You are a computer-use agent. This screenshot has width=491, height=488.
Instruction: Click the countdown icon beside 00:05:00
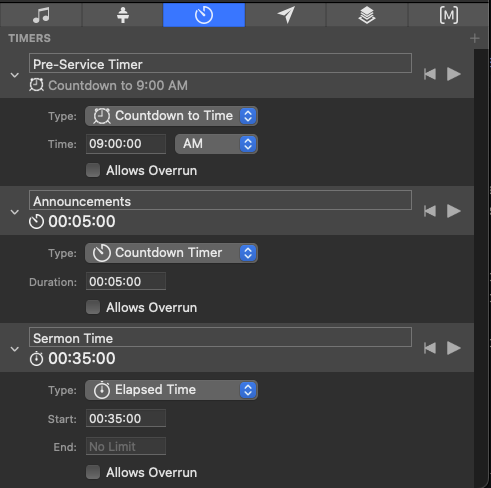coord(36,222)
